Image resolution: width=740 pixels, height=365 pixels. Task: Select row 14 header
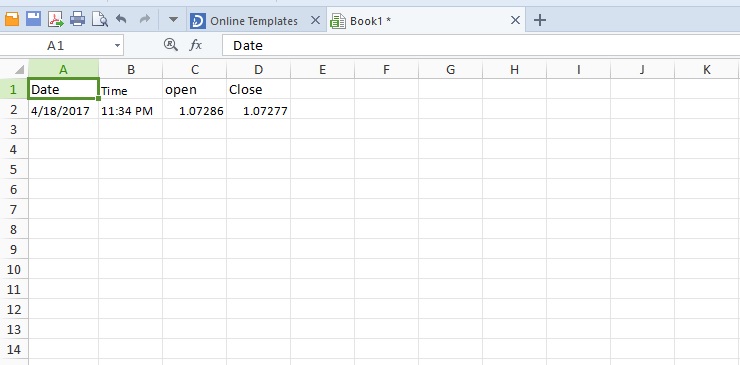pos(14,349)
